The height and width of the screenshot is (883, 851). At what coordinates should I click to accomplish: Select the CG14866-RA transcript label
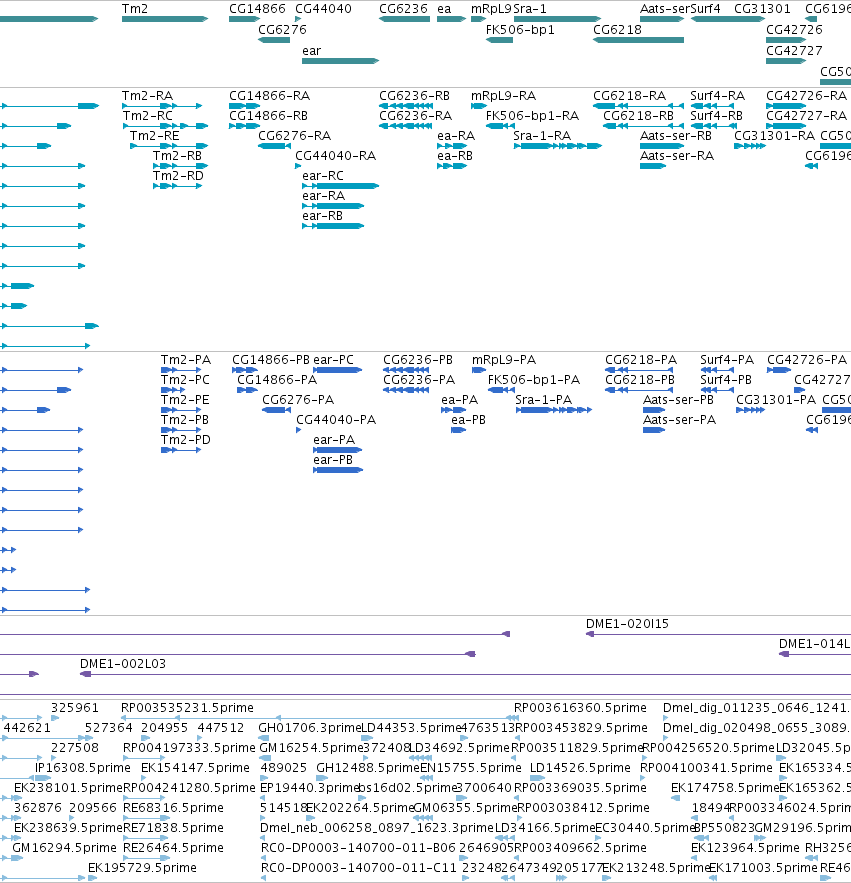click(270, 96)
